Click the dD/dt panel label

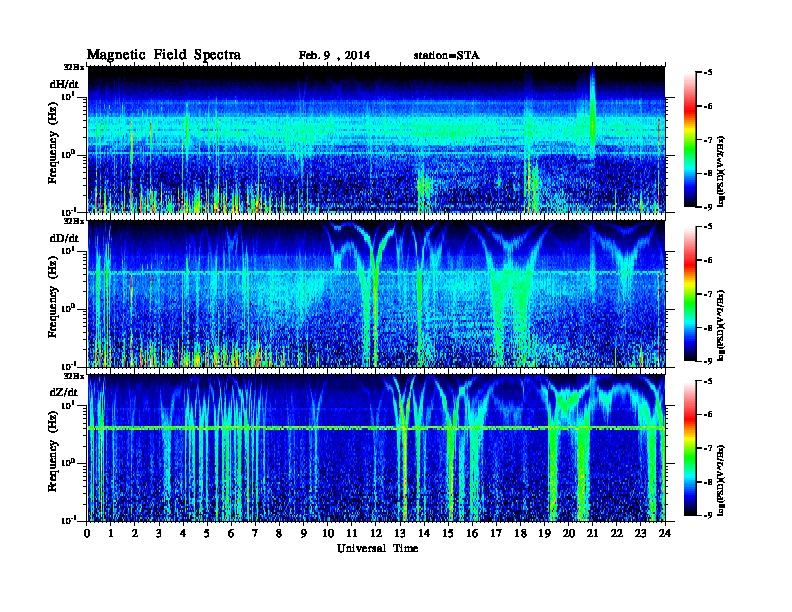(x=64, y=238)
